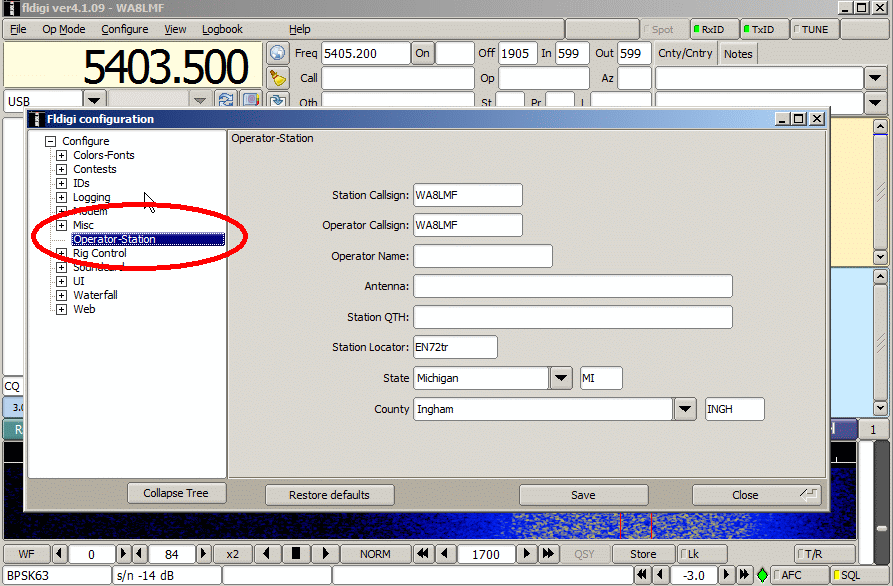Click the fldigi icon in configuration title bar

tap(36, 119)
